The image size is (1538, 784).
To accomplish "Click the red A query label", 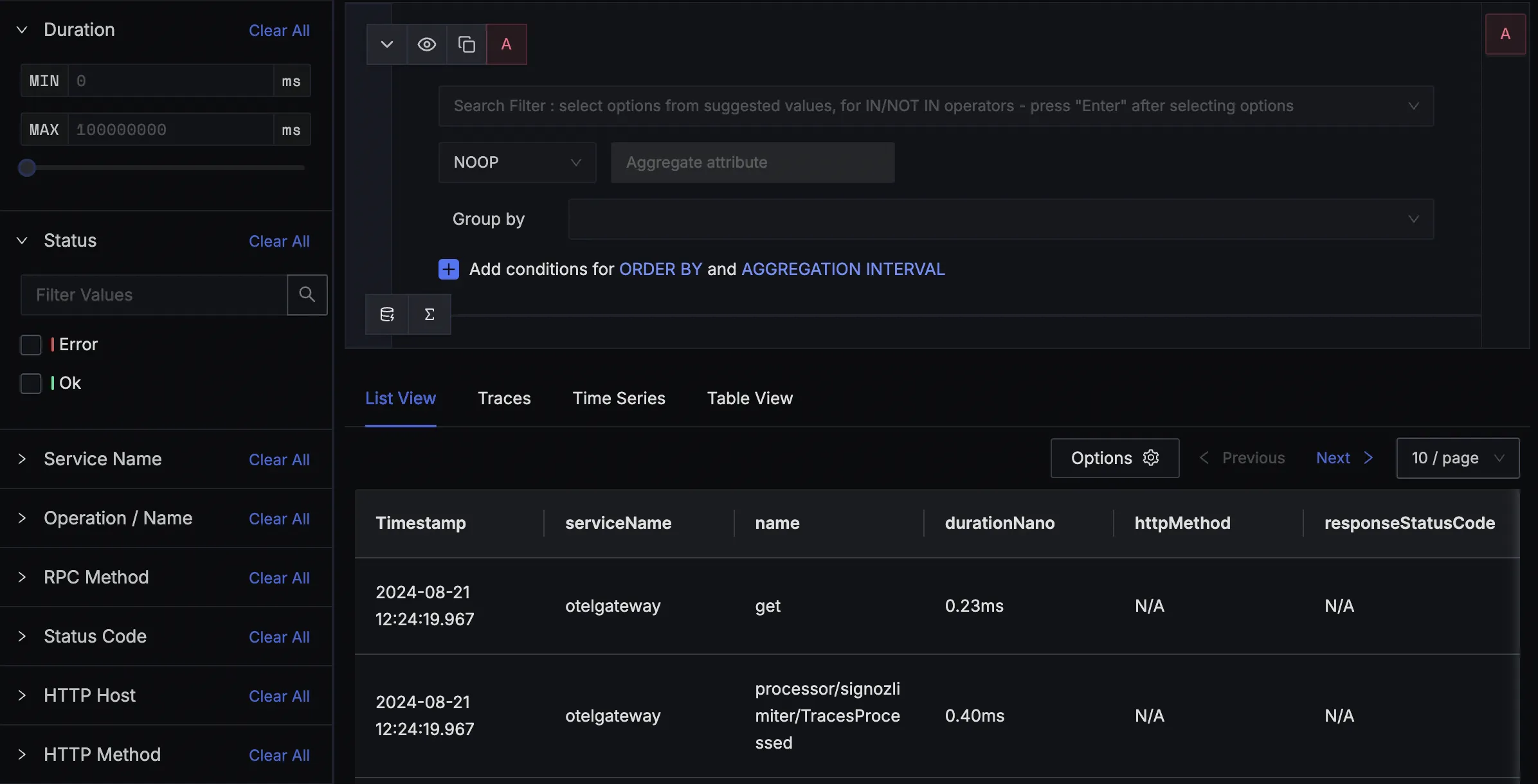I will click(x=507, y=44).
